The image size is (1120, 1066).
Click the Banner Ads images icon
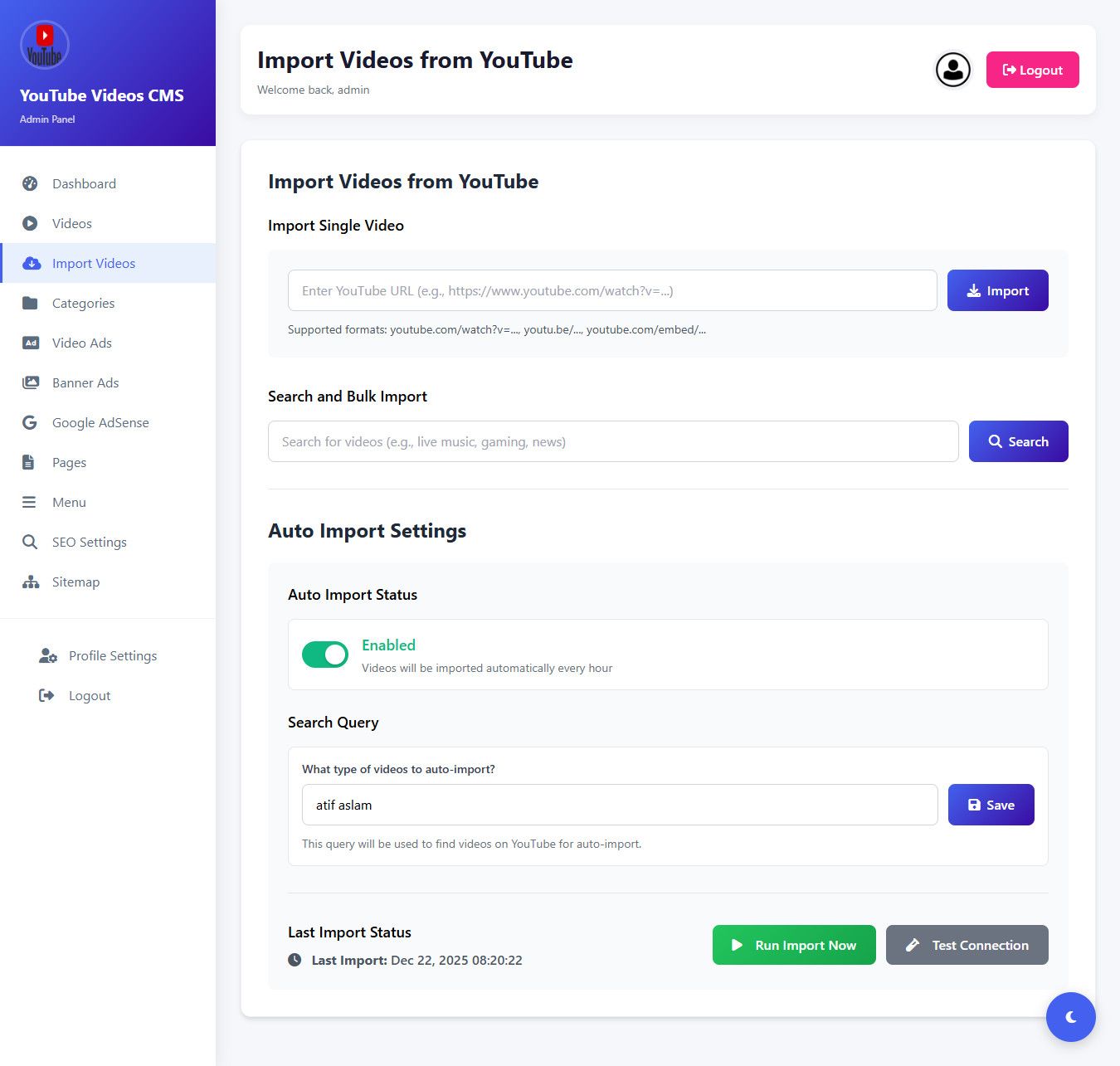[31, 382]
